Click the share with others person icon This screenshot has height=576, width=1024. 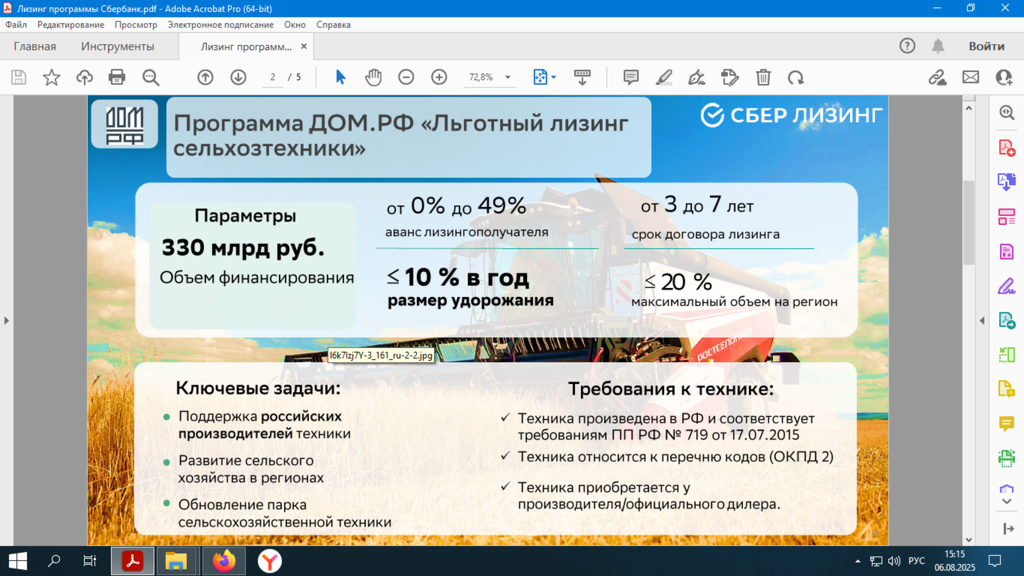tap(1004, 77)
